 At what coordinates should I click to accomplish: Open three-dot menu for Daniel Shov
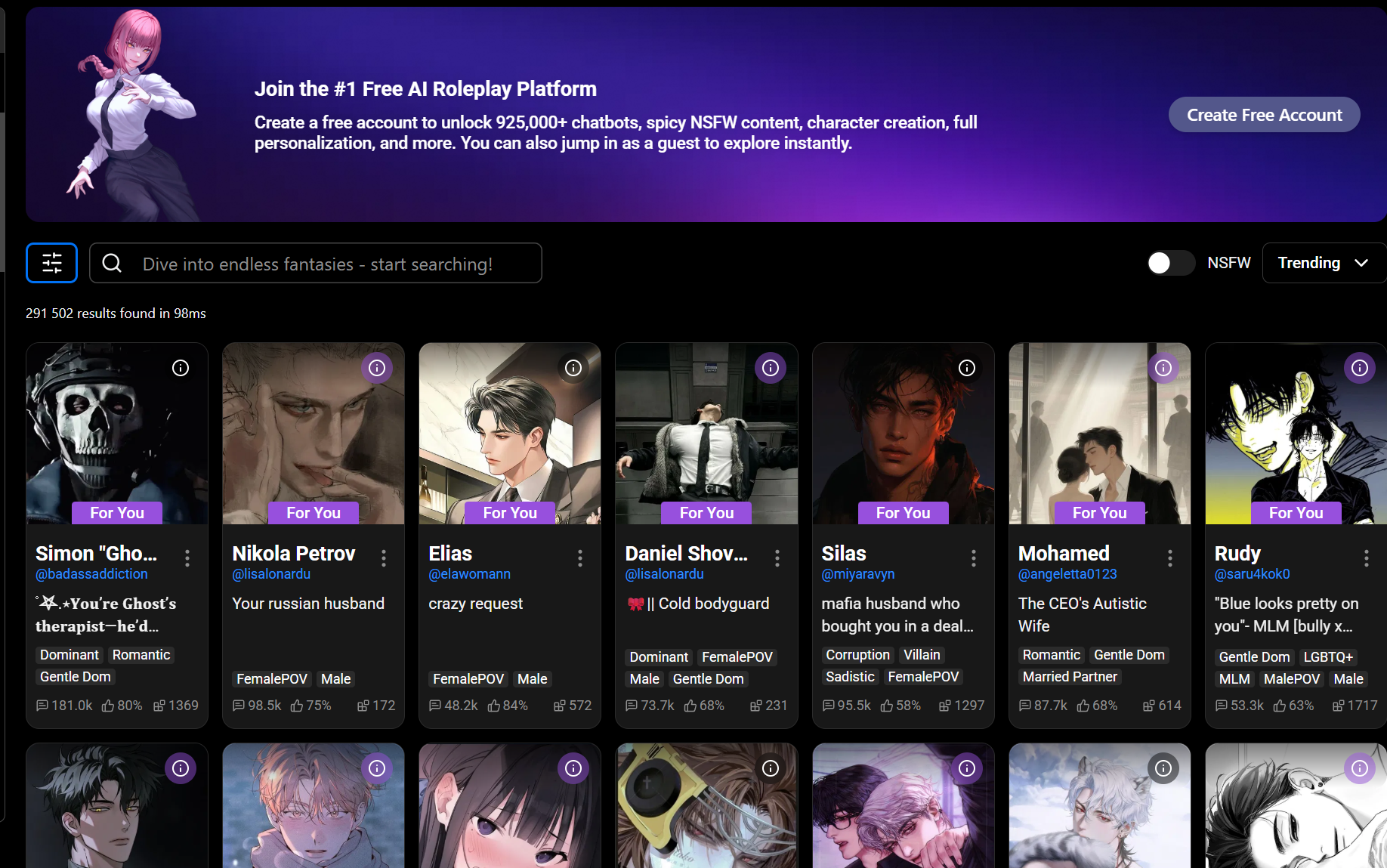coord(777,558)
